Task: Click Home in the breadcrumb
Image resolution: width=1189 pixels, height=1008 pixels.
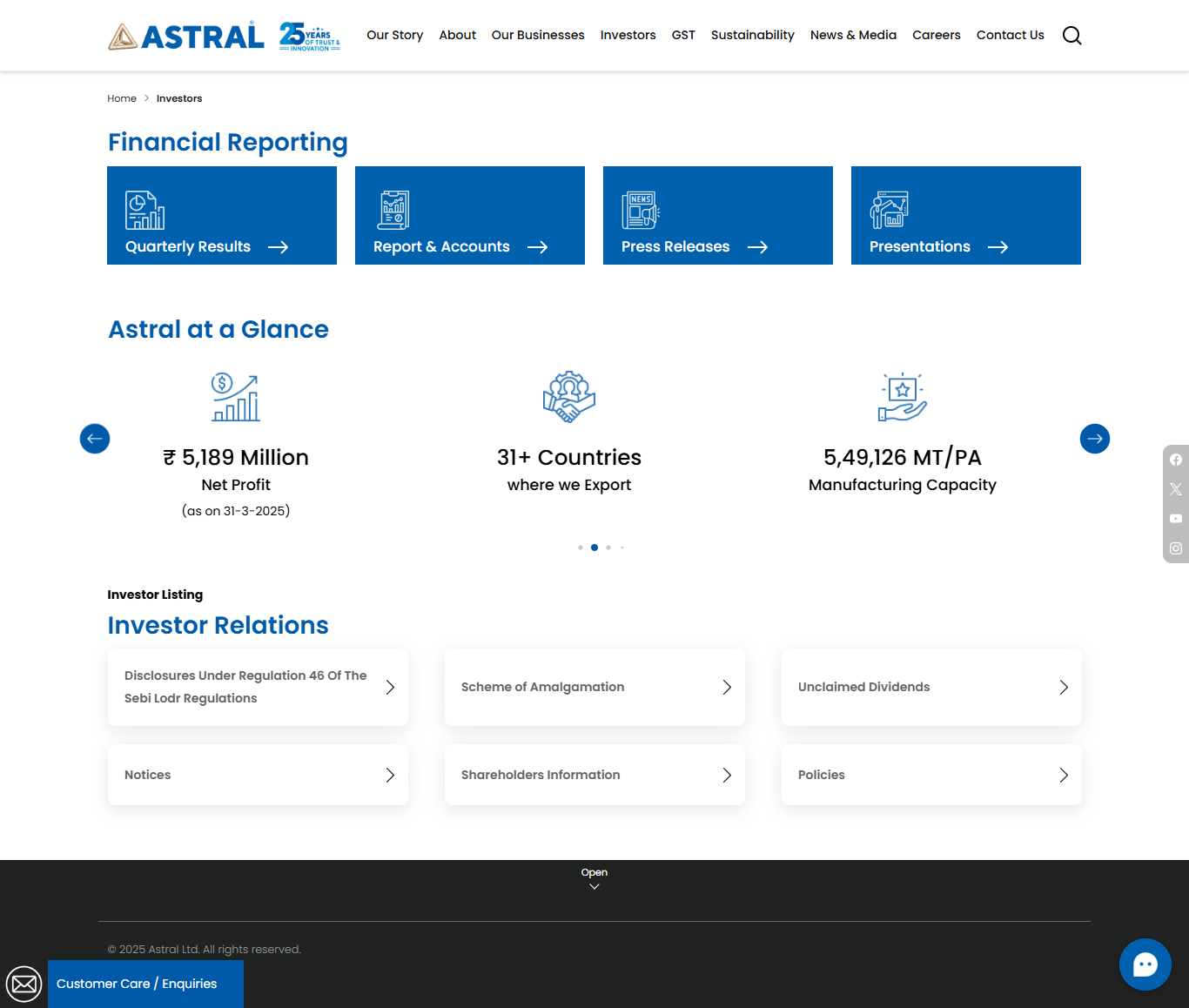Action: [x=122, y=98]
